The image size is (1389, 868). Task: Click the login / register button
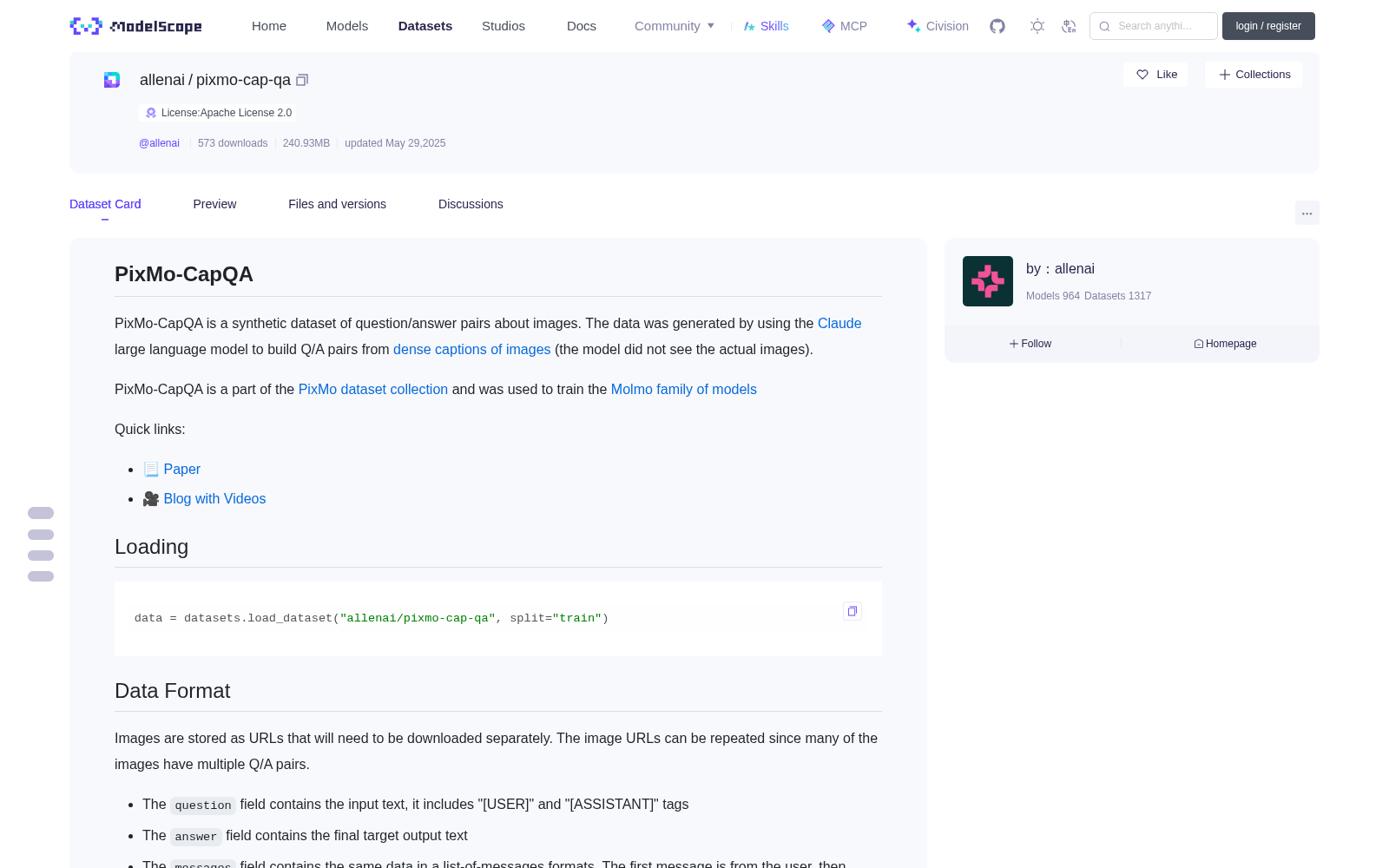tap(1268, 26)
